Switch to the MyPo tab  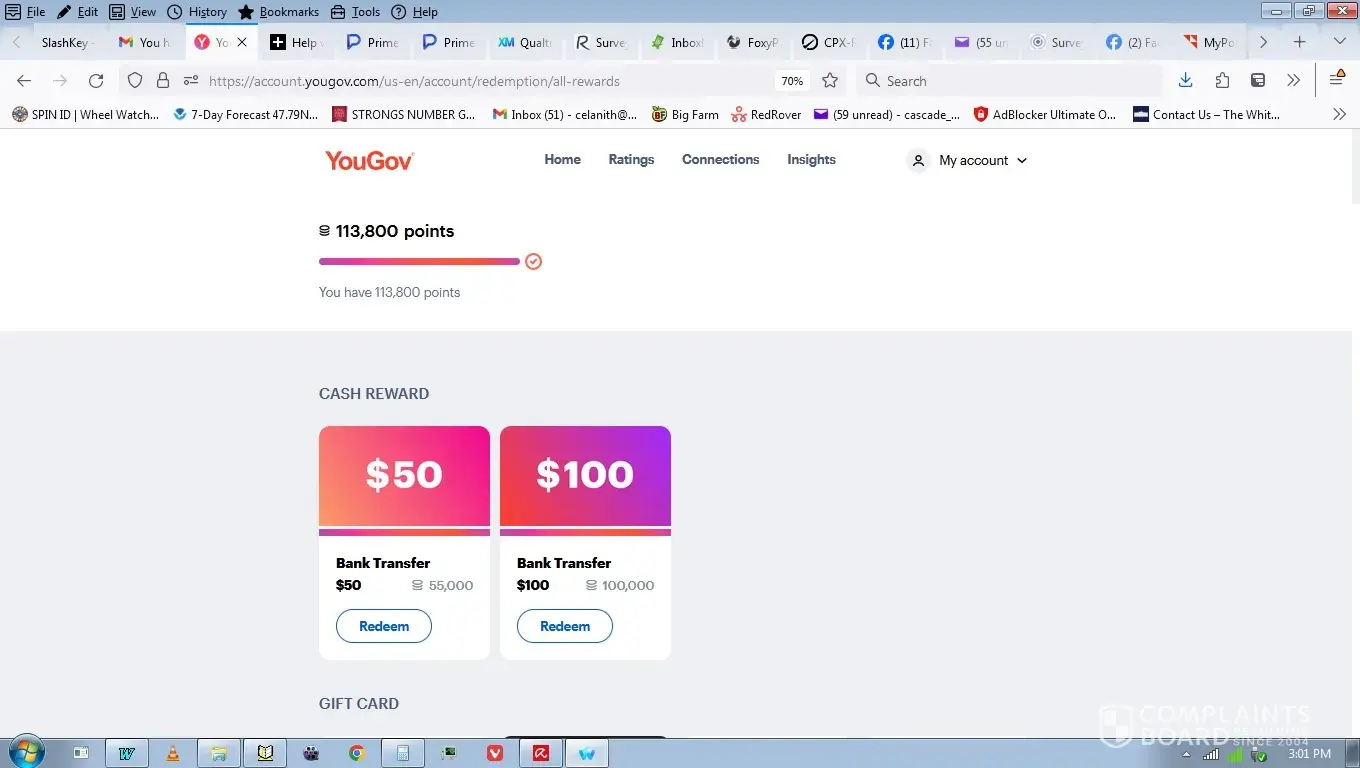tap(1210, 42)
